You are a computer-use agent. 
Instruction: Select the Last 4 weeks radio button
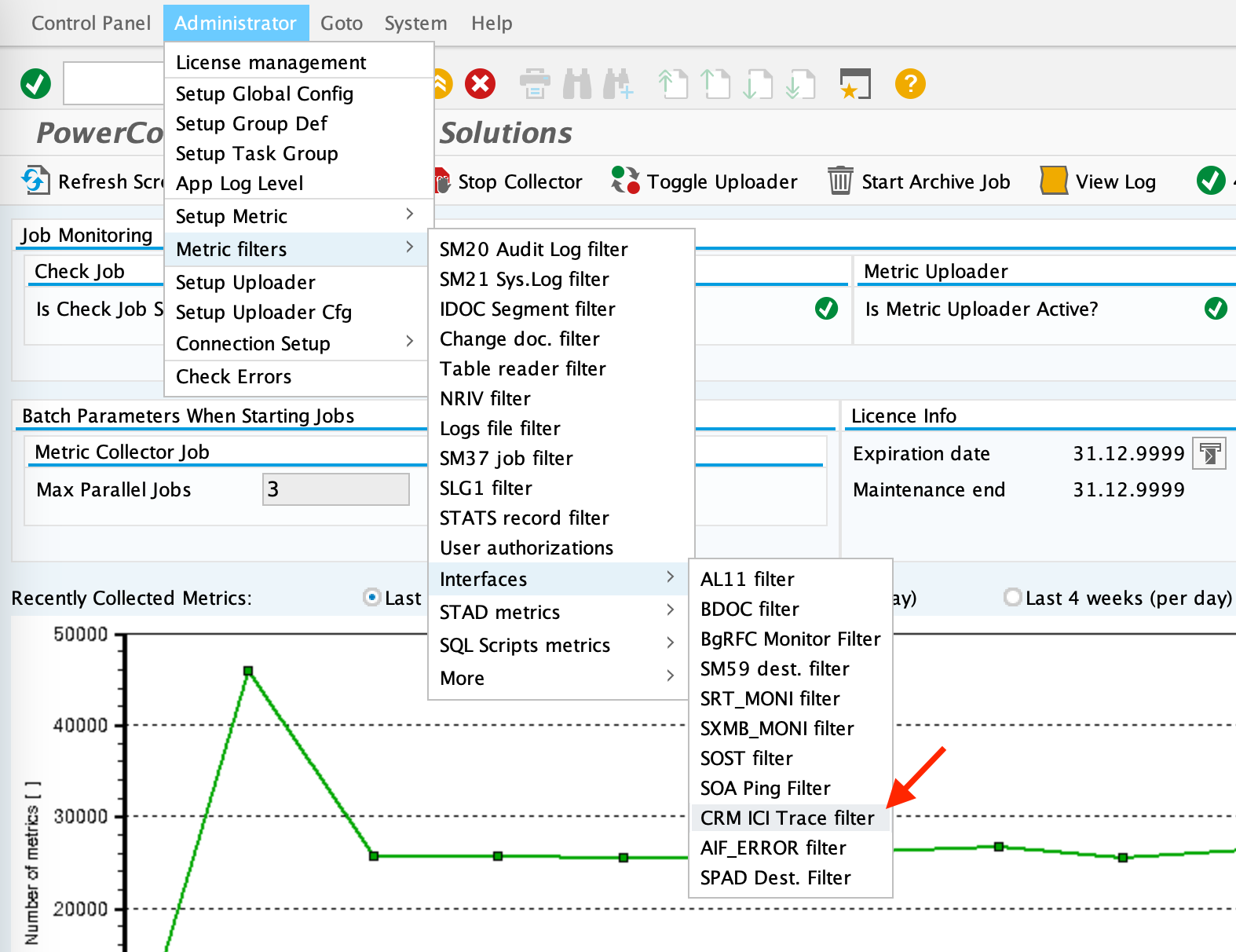click(x=1013, y=598)
